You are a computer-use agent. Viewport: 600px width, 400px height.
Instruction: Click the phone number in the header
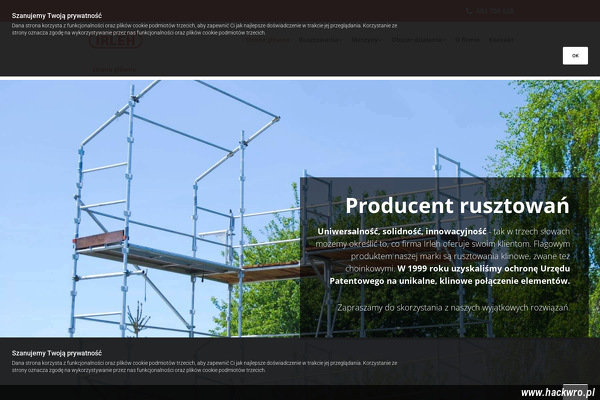(x=494, y=11)
